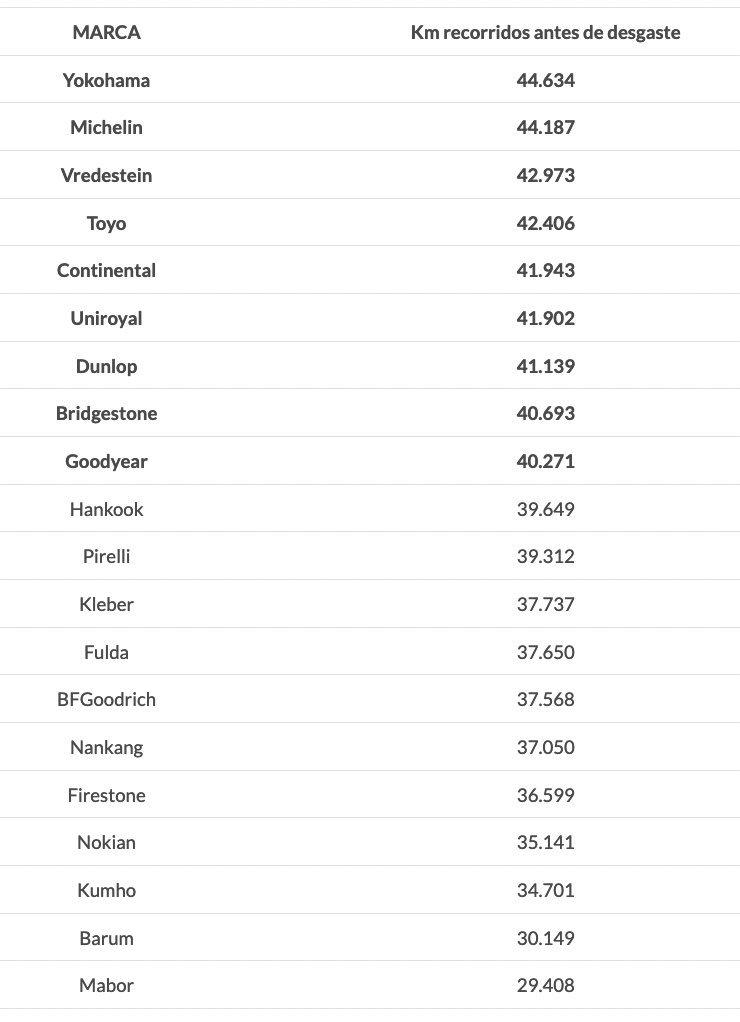Click the Goodyear value 40.271
This screenshot has width=740, height=1022.
pos(545,461)
